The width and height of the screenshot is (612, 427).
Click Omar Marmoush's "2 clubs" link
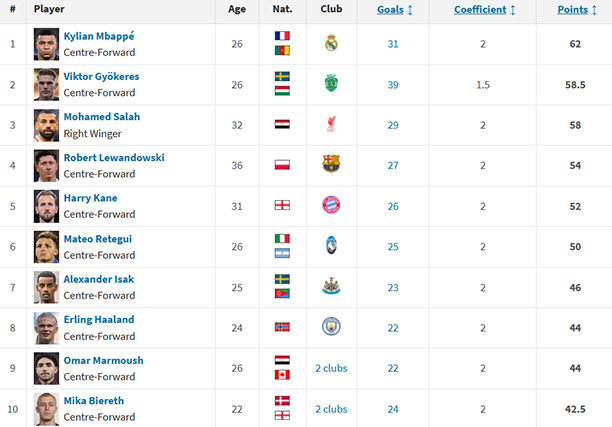(332, 368)
